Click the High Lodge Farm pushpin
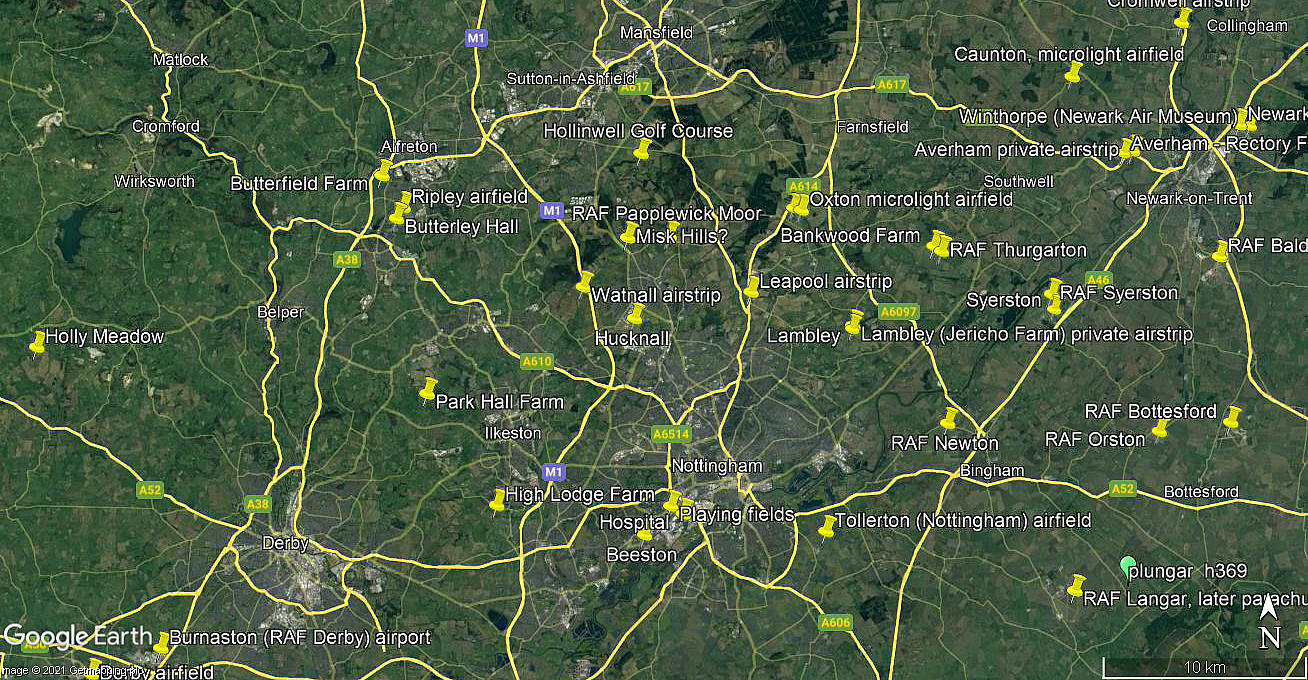The width and height of the screenshot is (1308, 680). [x=498, y=500]
